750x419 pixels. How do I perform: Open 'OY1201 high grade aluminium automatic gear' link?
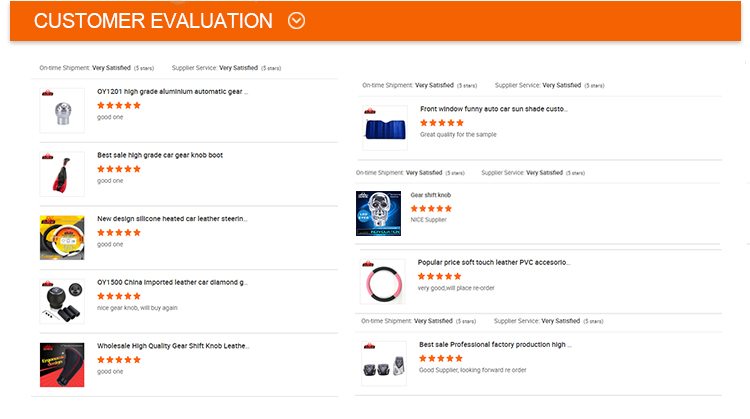pos(172,92)
